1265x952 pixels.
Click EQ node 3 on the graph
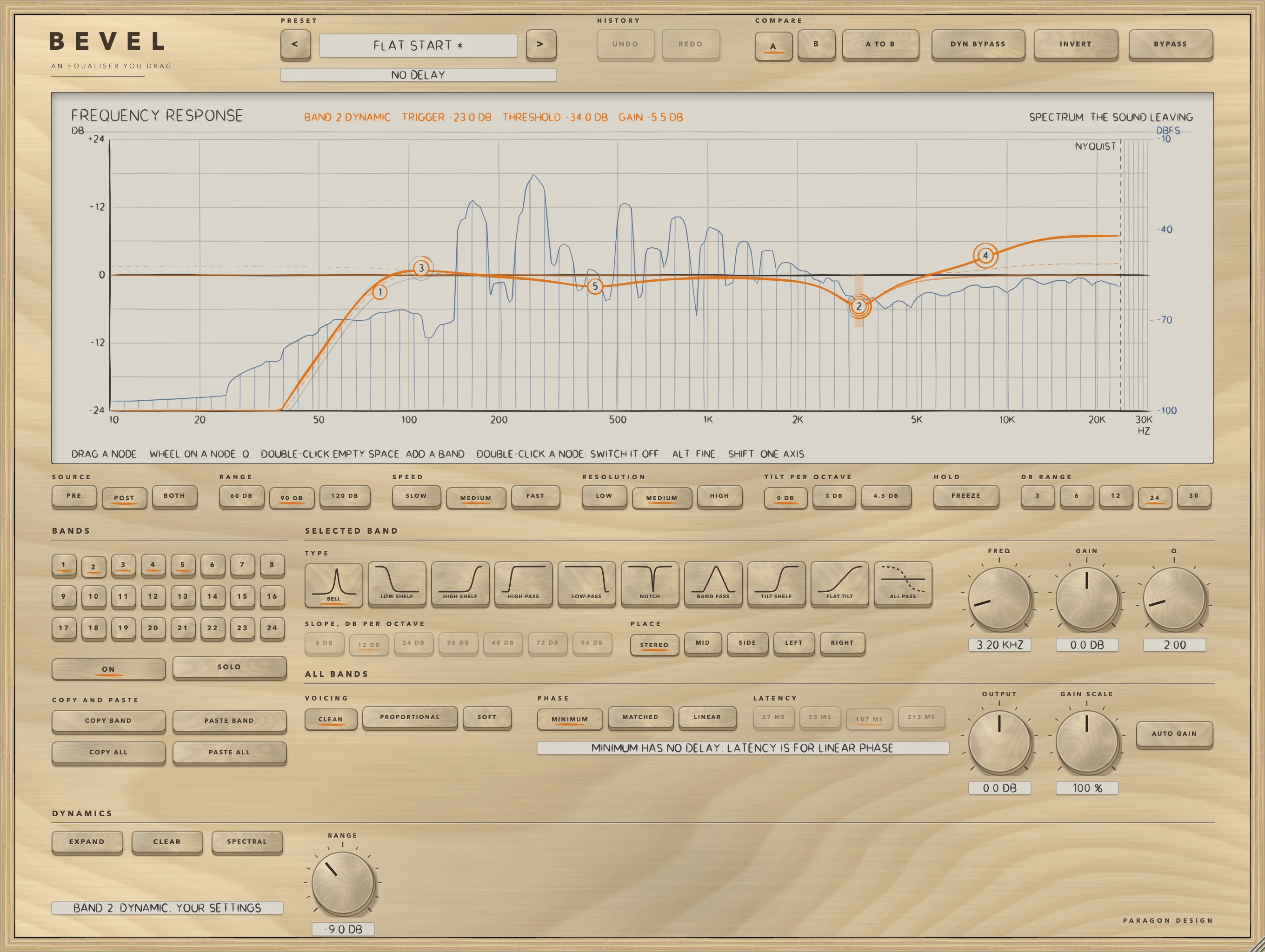coord(421,267)
